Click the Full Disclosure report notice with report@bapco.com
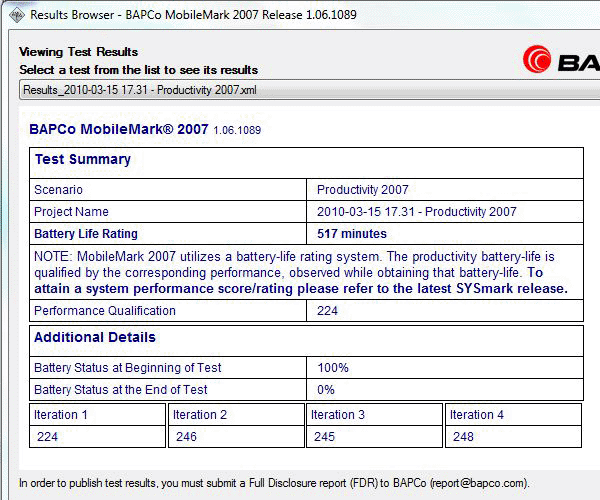The width and height of the screenshot is (600, 500). (274, 483)
